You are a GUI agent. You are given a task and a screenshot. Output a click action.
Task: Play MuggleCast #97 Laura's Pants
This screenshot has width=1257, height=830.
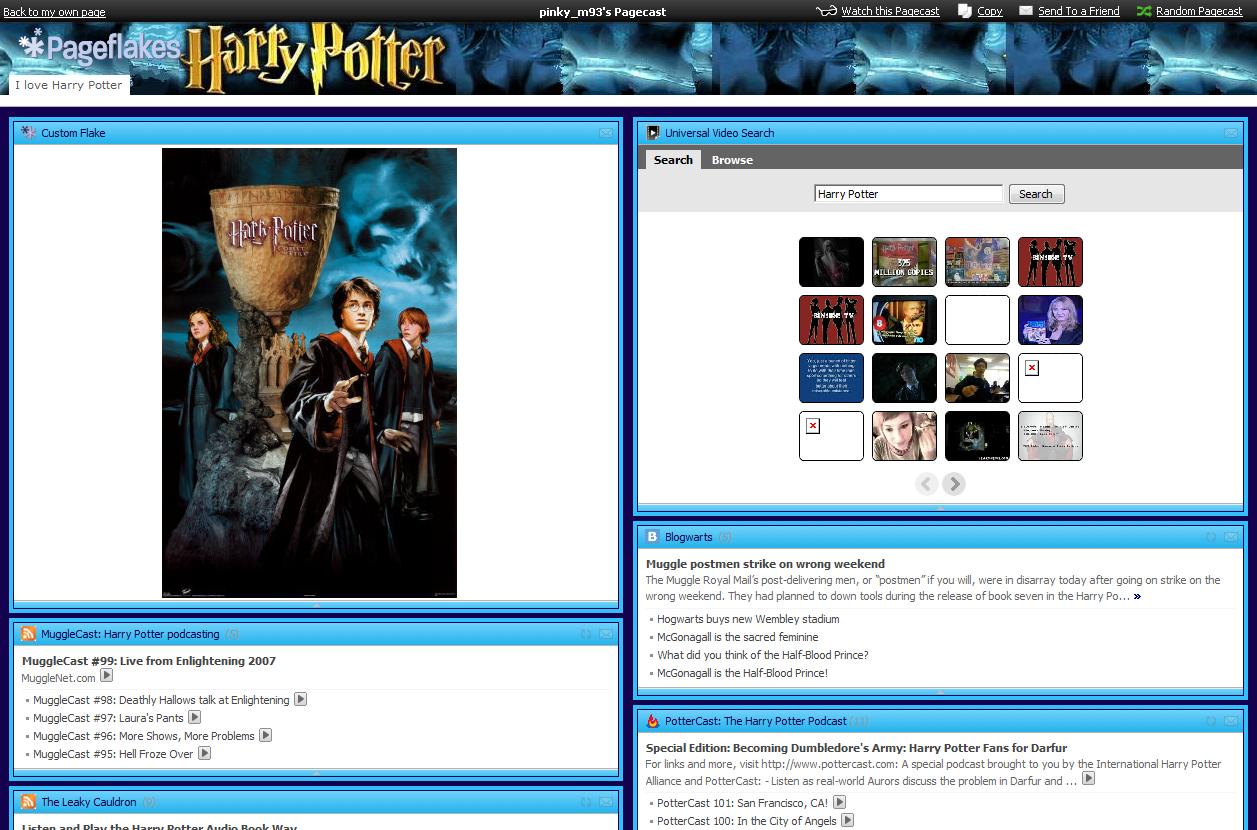pyautogui.click(x=195, y=717)
